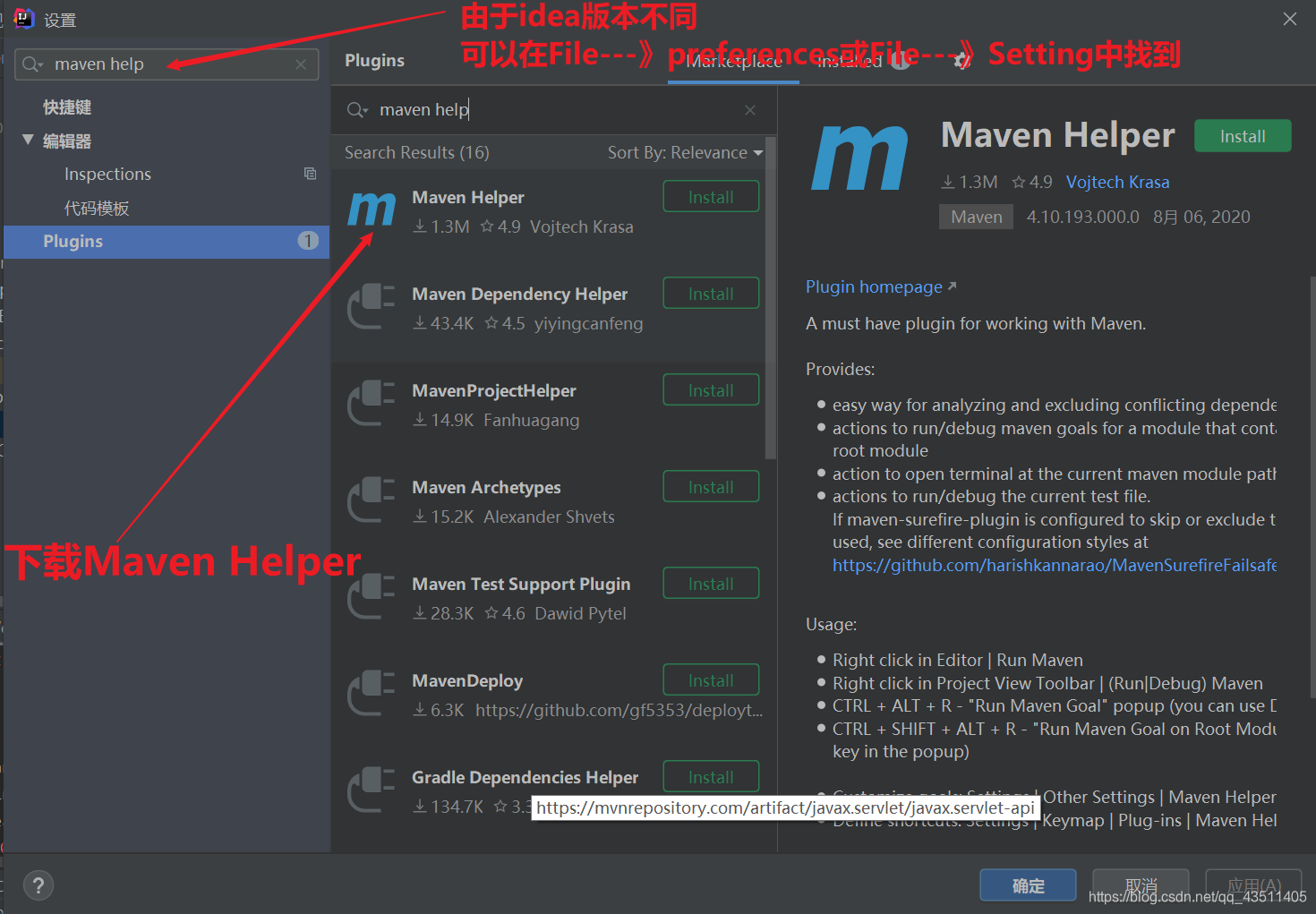Screen dimensions: 1316x914
Task: Select the MavenDeploy result title
Action: (467, 681)
